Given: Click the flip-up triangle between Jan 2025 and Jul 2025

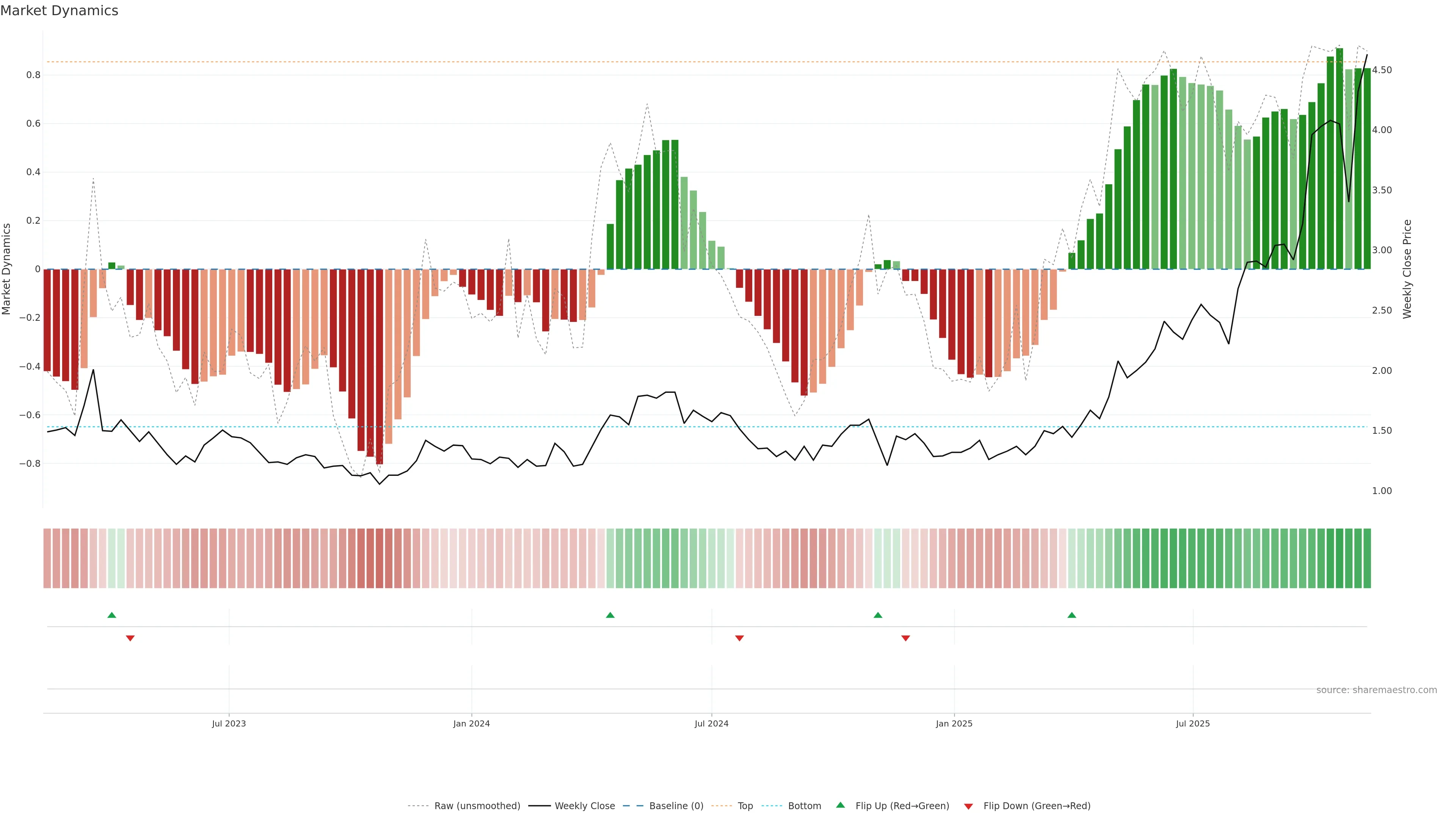Looking at the screenshot, I should 1072,615.
